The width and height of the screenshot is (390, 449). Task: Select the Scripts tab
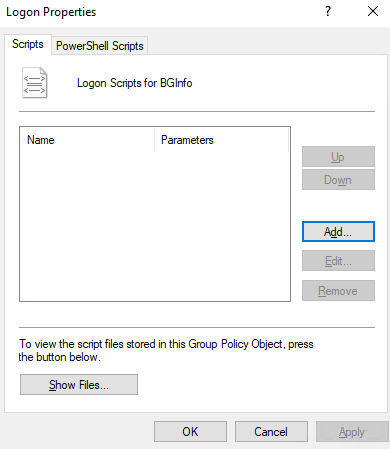tap(28, 44)
